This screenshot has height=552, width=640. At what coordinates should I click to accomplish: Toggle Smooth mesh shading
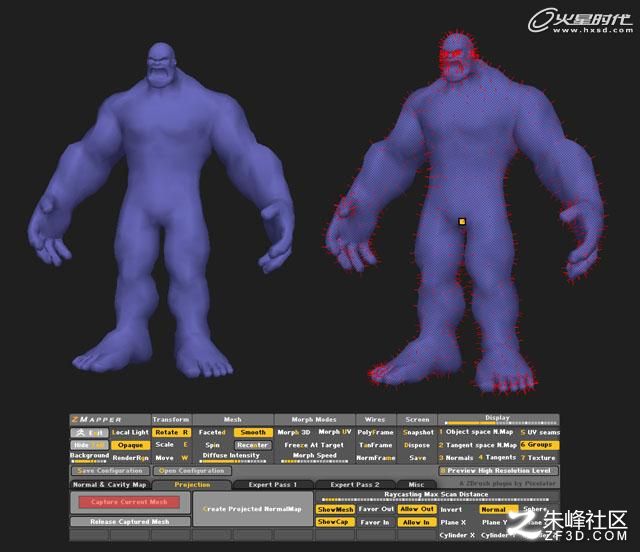[253, 432]
